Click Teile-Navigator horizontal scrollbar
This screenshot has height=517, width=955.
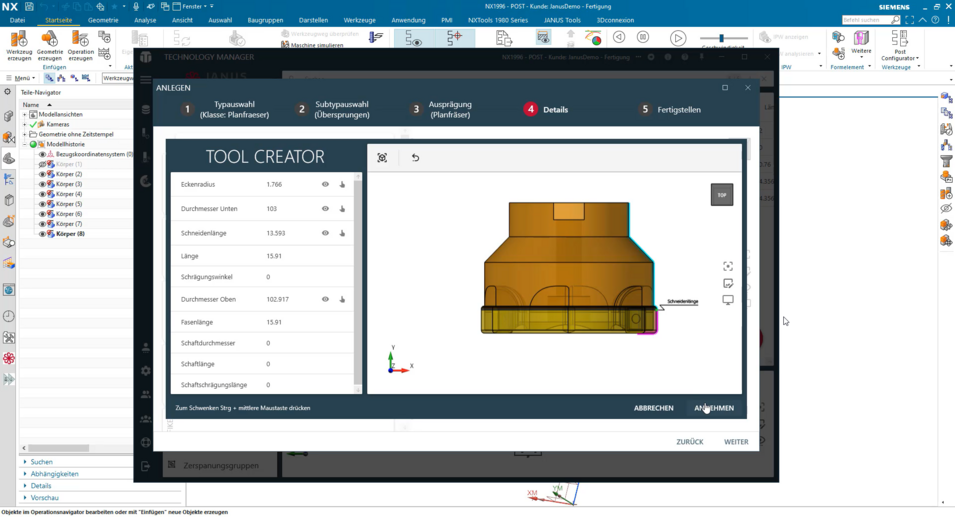59,448
